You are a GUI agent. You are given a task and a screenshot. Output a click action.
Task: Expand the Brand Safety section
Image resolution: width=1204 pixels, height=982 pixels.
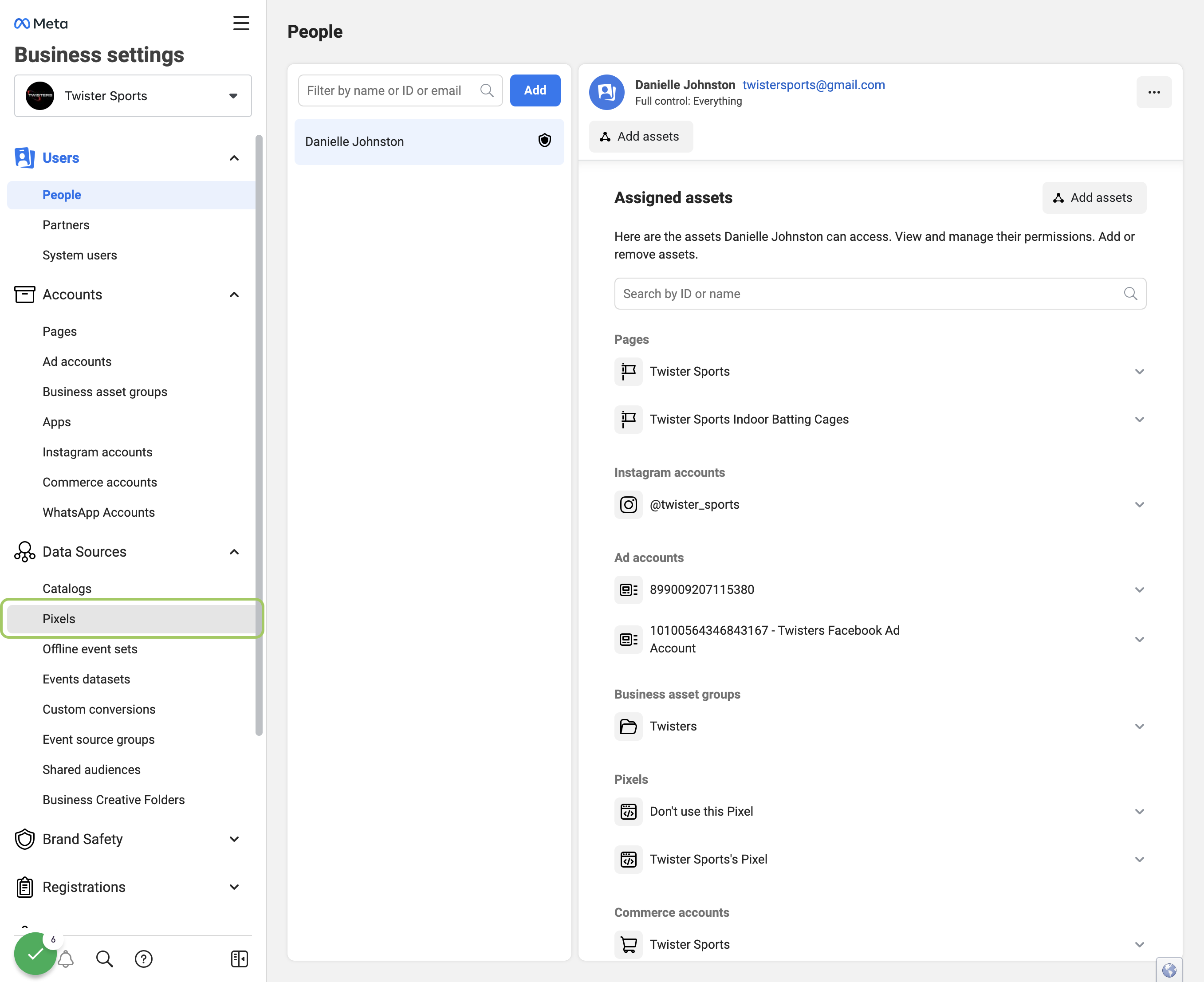point(234,840)
